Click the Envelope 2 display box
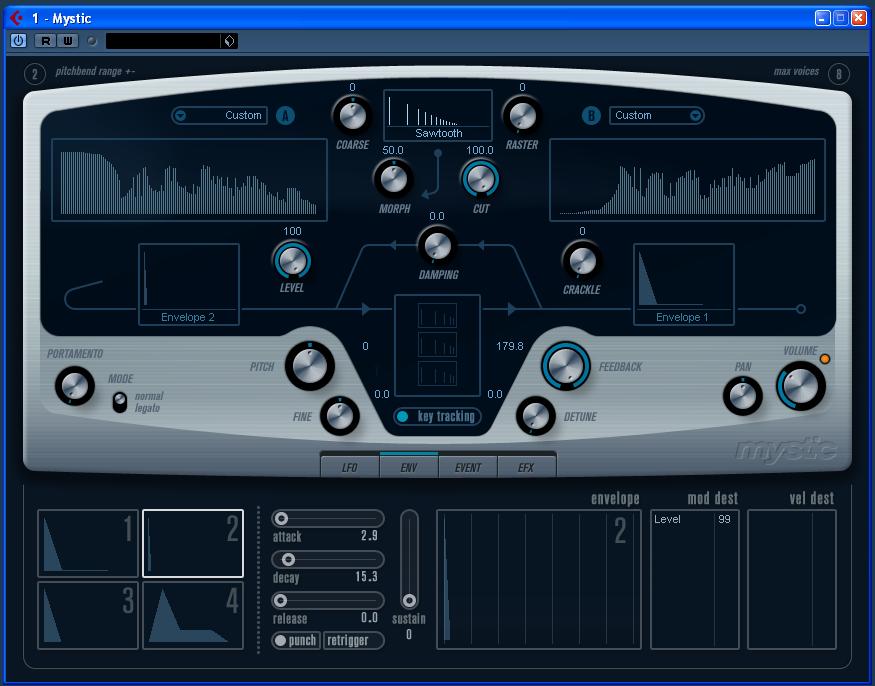Screen dimensions: 875x686 [x=189, y=284]
